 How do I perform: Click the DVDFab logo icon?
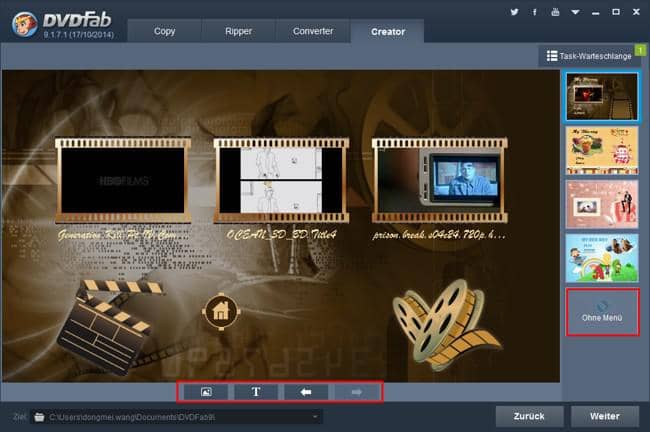[25, 24]
